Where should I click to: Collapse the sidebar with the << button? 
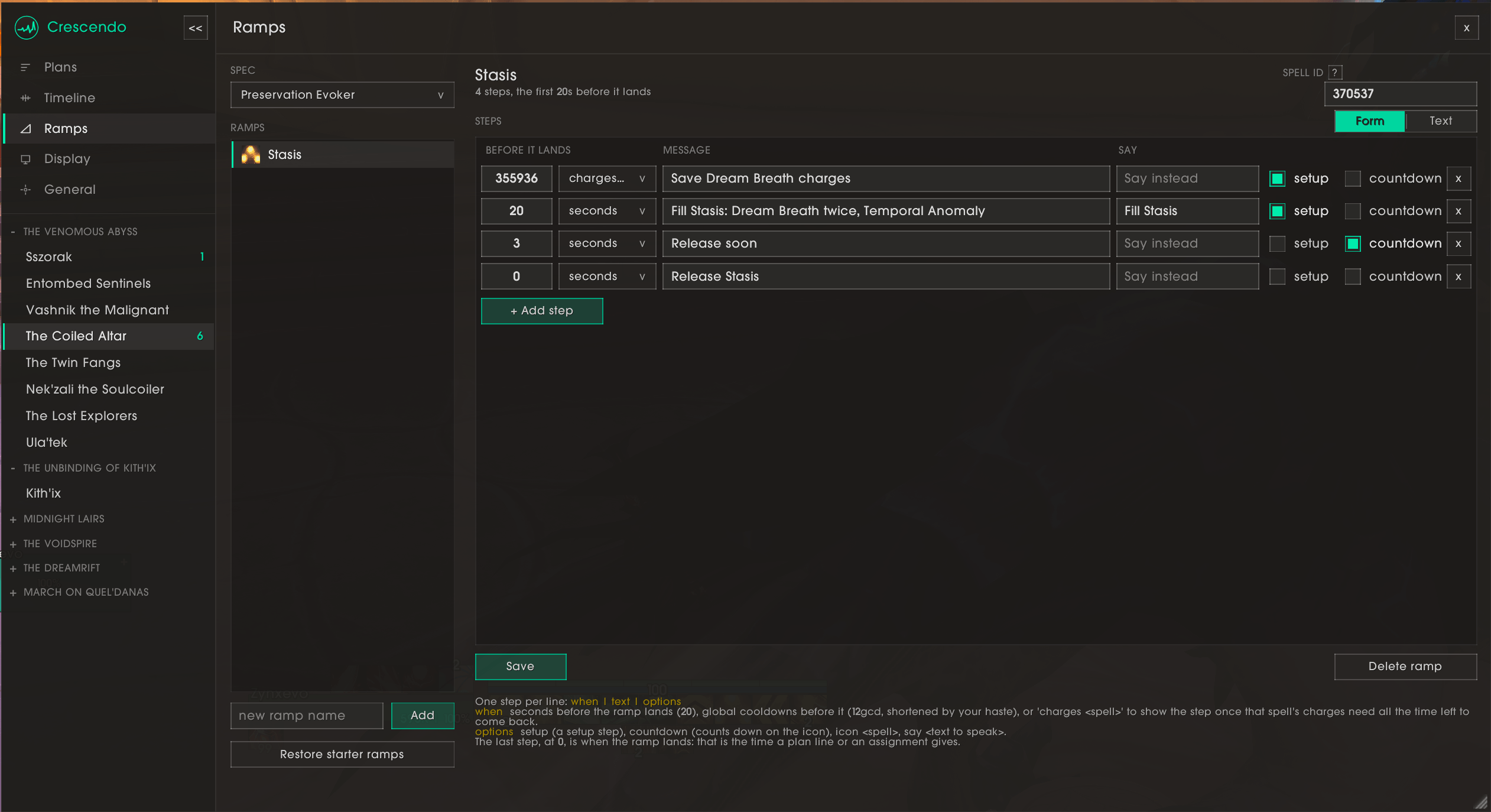coord(196,28)
